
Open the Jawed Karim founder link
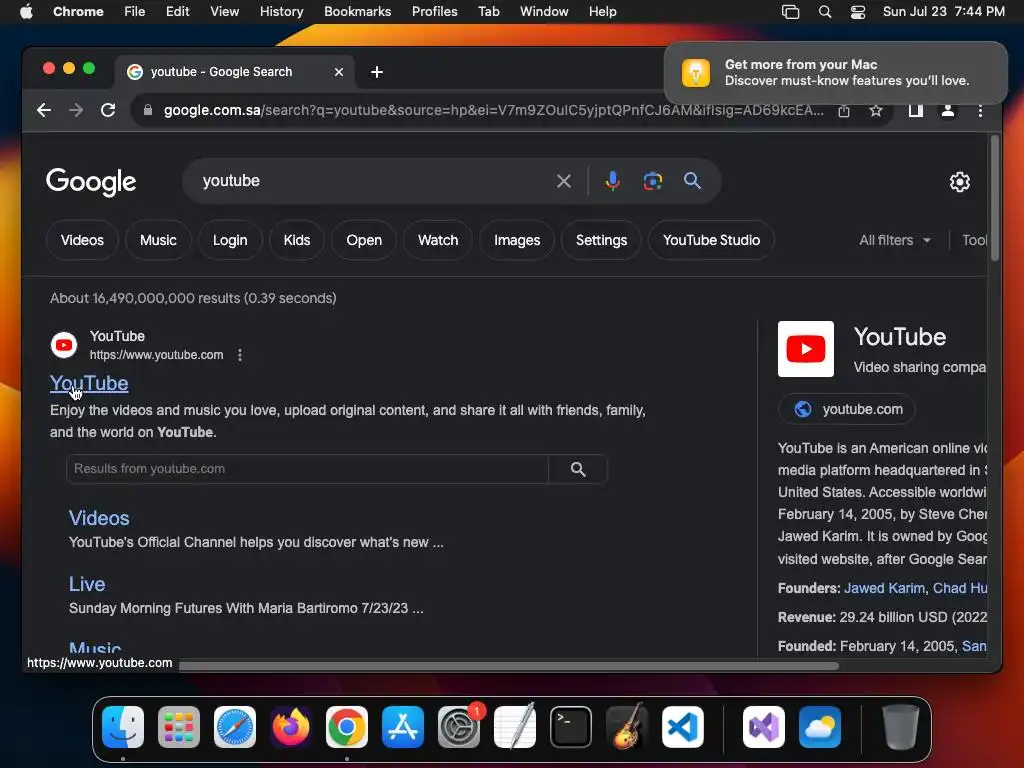pos(884,588)
